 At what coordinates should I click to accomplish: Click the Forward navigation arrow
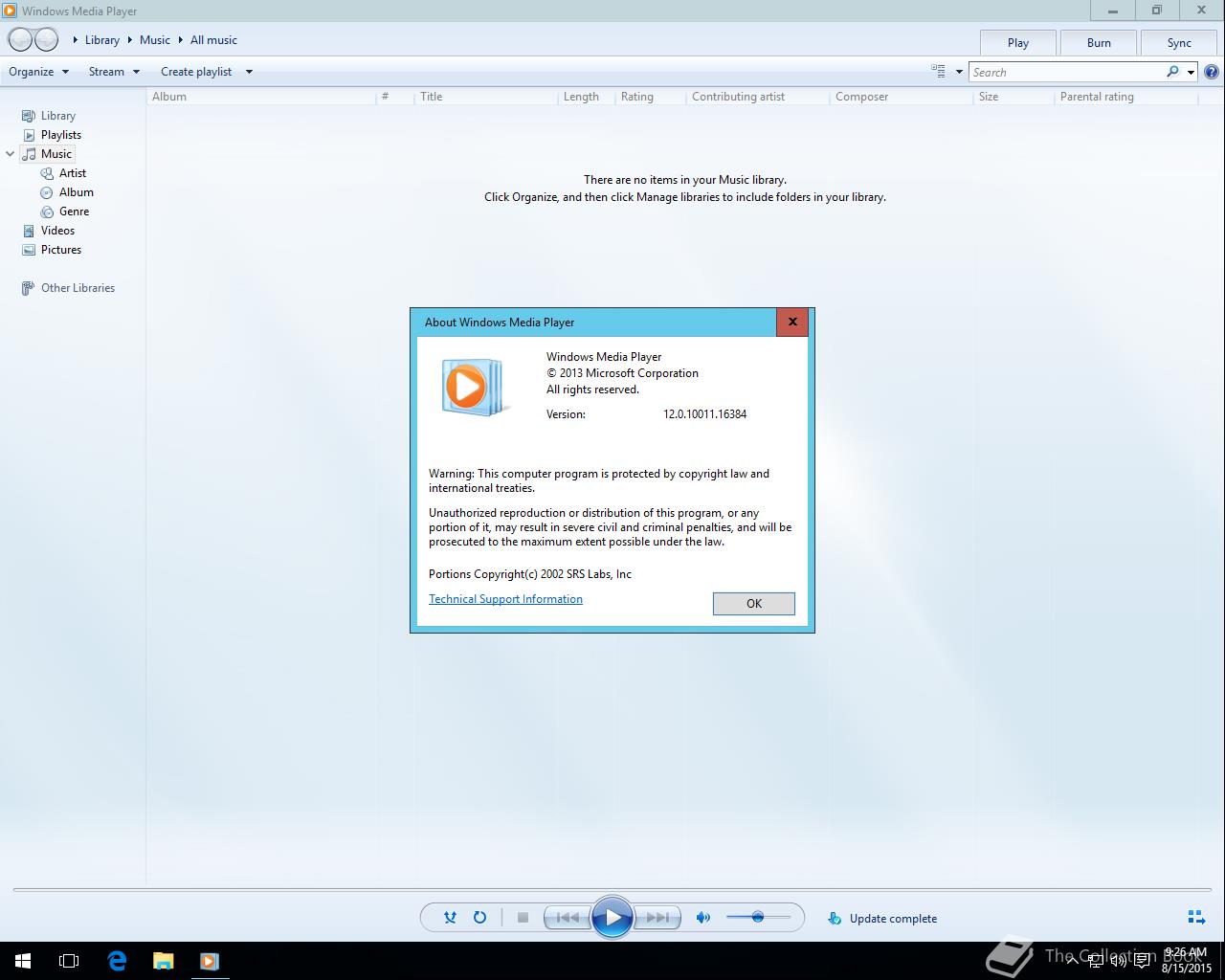[x=47, y=40]
